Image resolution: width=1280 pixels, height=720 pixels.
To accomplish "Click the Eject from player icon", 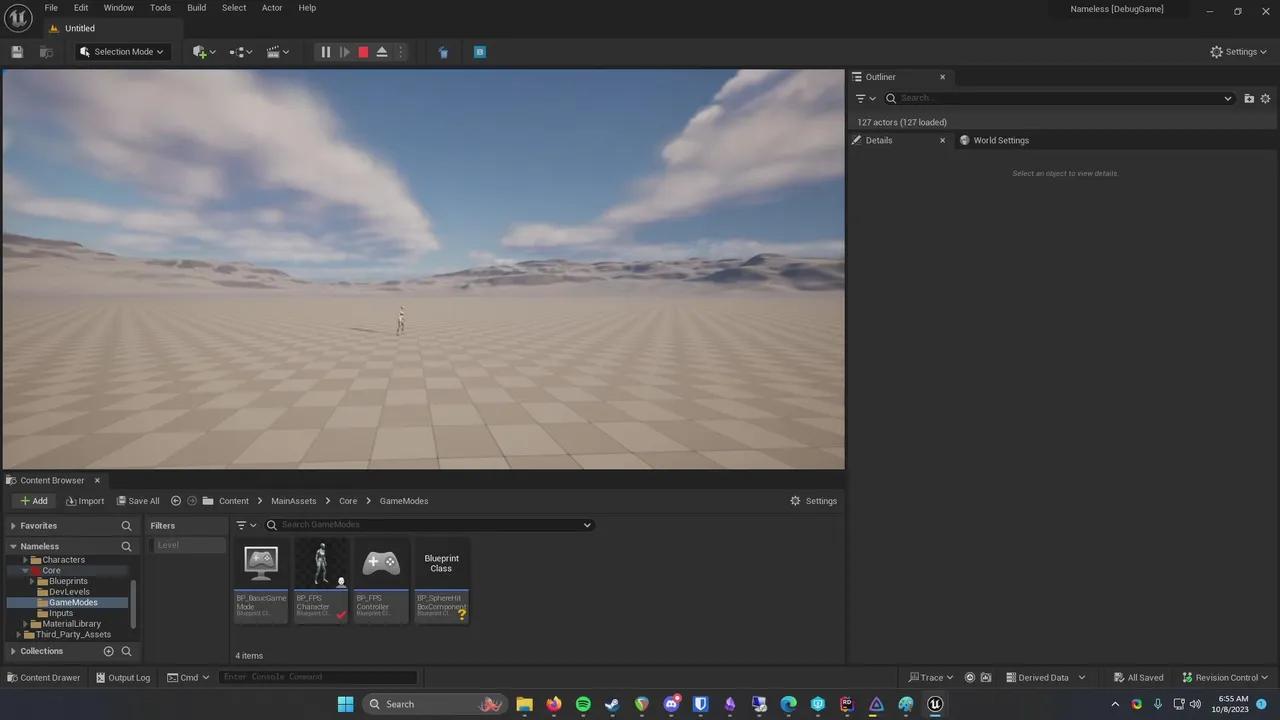I will pyautogui.click(x=382, y=52).
